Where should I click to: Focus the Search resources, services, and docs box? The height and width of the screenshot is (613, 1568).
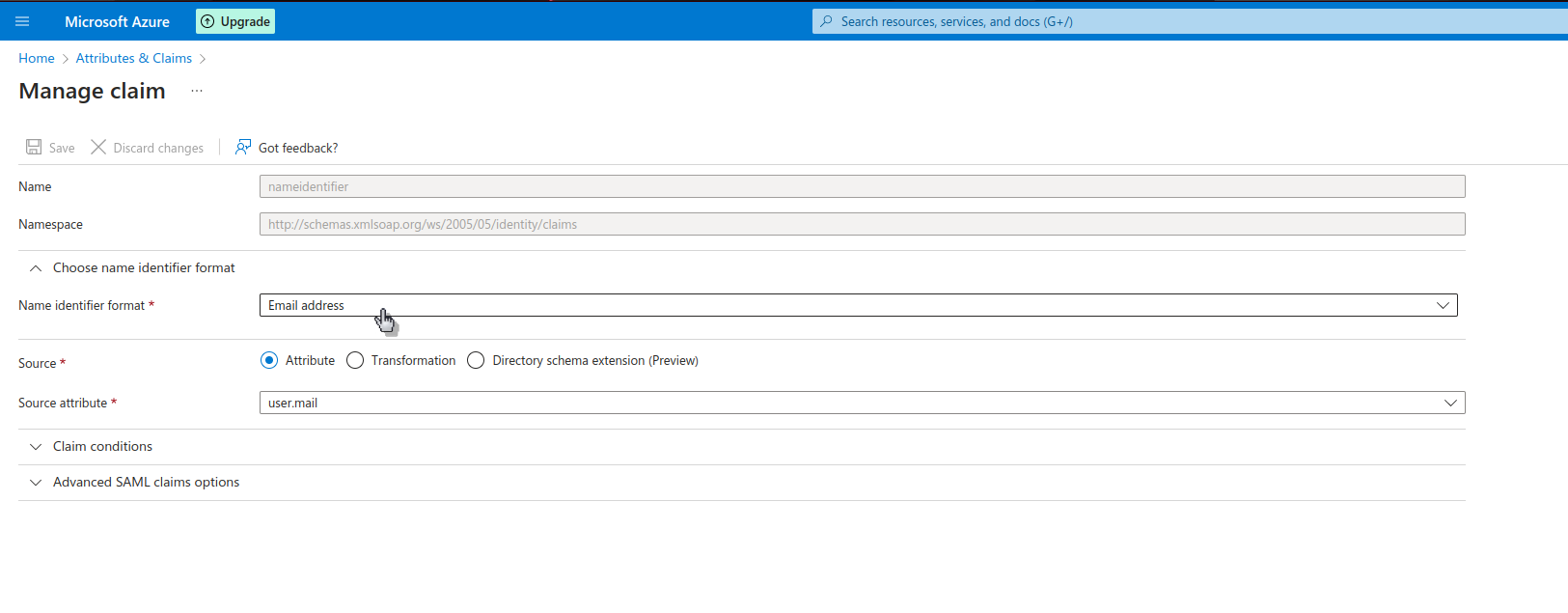pyautogui.click(x=1190, y=21)
